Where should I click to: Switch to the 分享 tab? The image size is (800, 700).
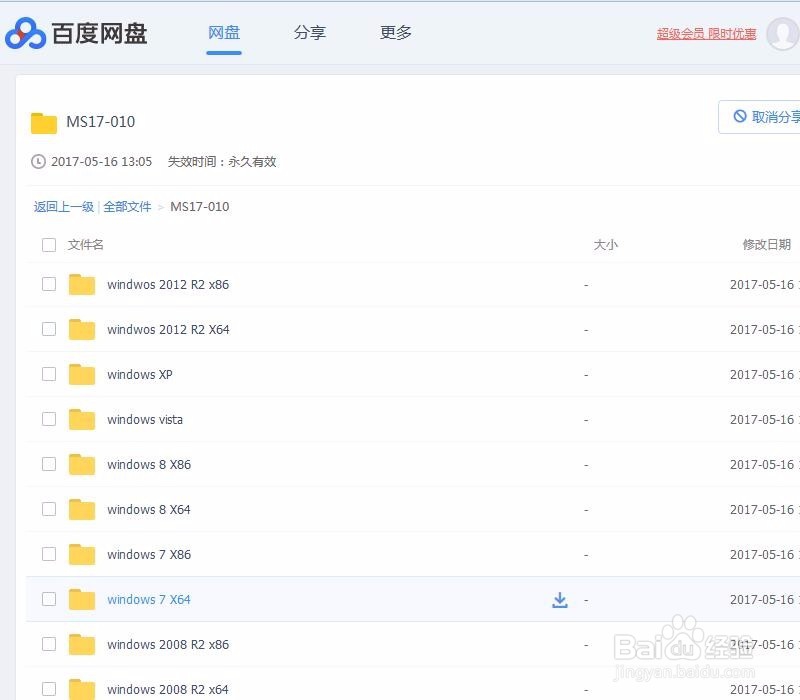[x=310, y=32]
